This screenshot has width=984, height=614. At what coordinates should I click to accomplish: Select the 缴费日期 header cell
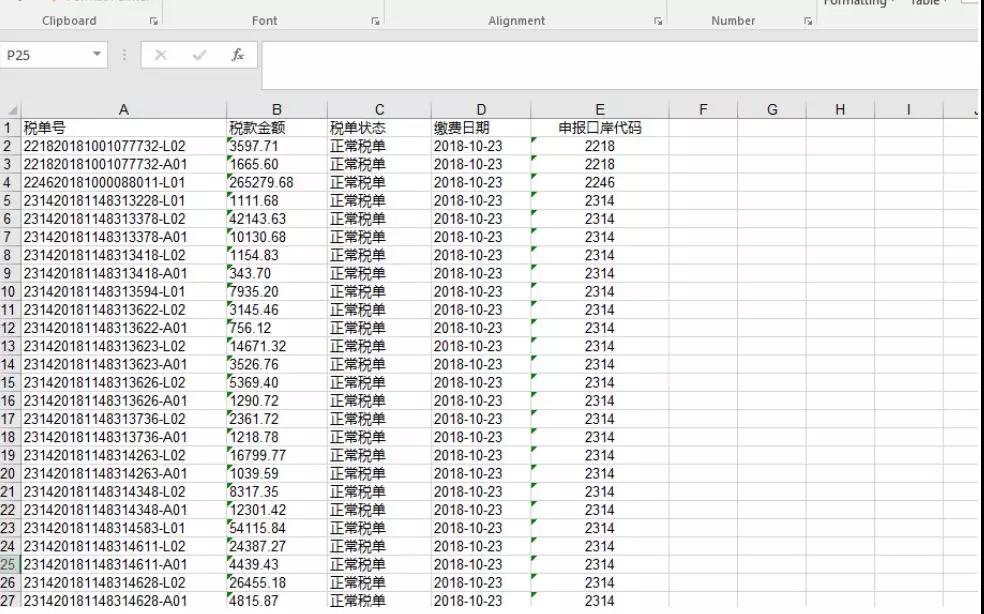coord(481,126)
